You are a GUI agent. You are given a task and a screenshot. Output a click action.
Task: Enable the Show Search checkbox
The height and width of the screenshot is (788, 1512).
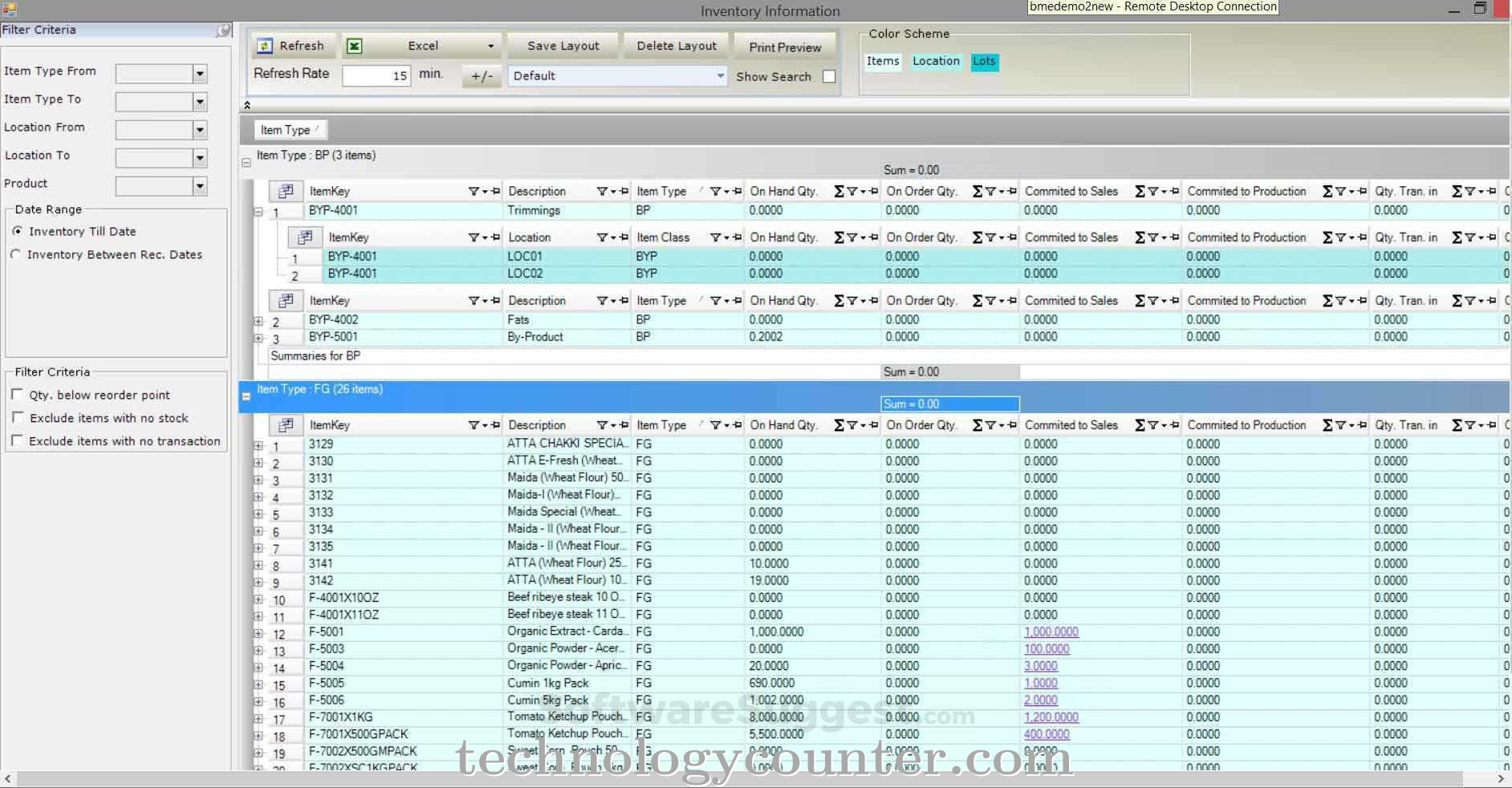pos(829,76)
